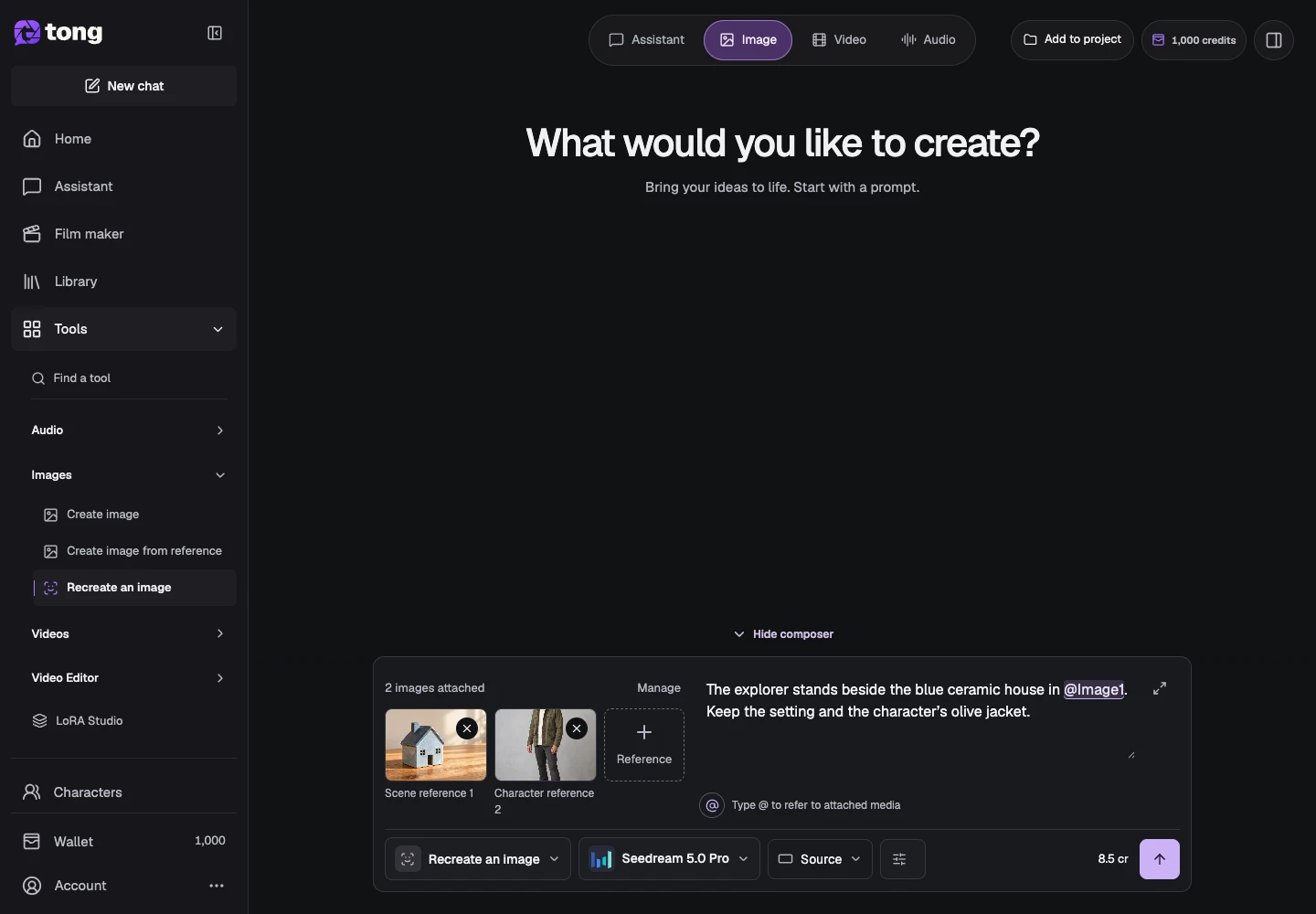Viewport: 1316px width, 914px height.
Task: Click Manage attached images
Action: tap(659, 688)
